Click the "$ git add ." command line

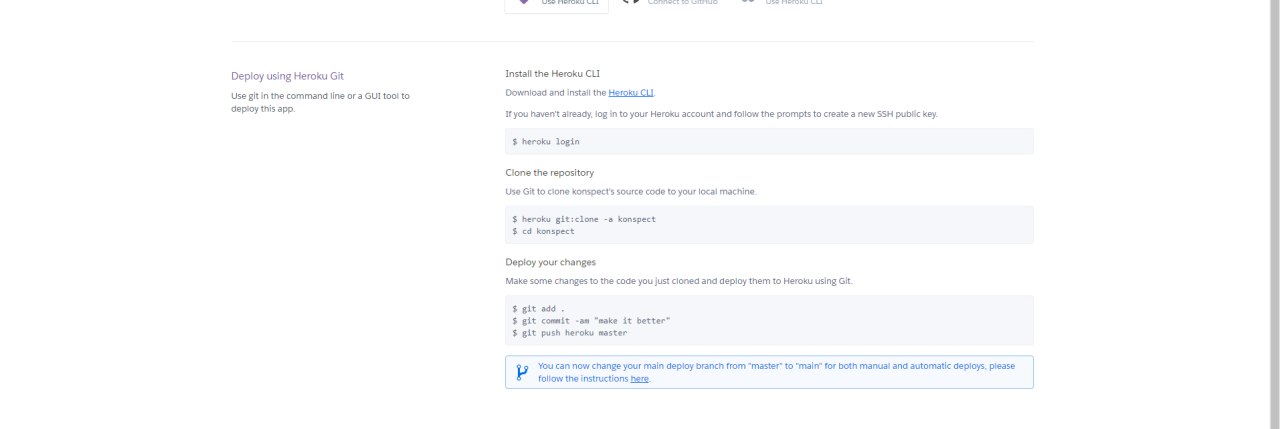click(538, 308)
